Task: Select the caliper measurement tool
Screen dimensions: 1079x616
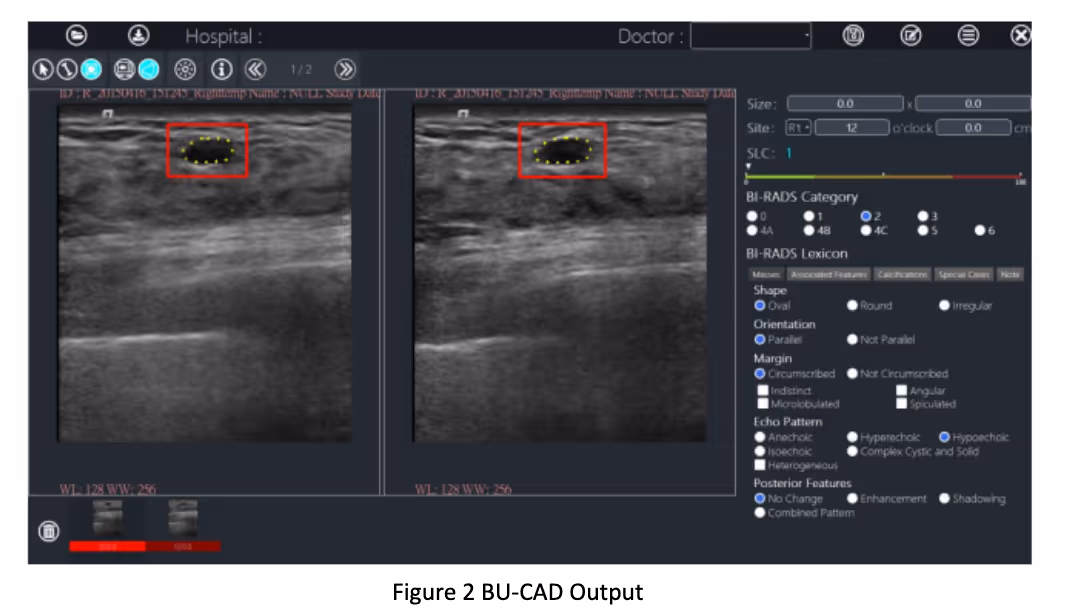Action: point(67,70)
